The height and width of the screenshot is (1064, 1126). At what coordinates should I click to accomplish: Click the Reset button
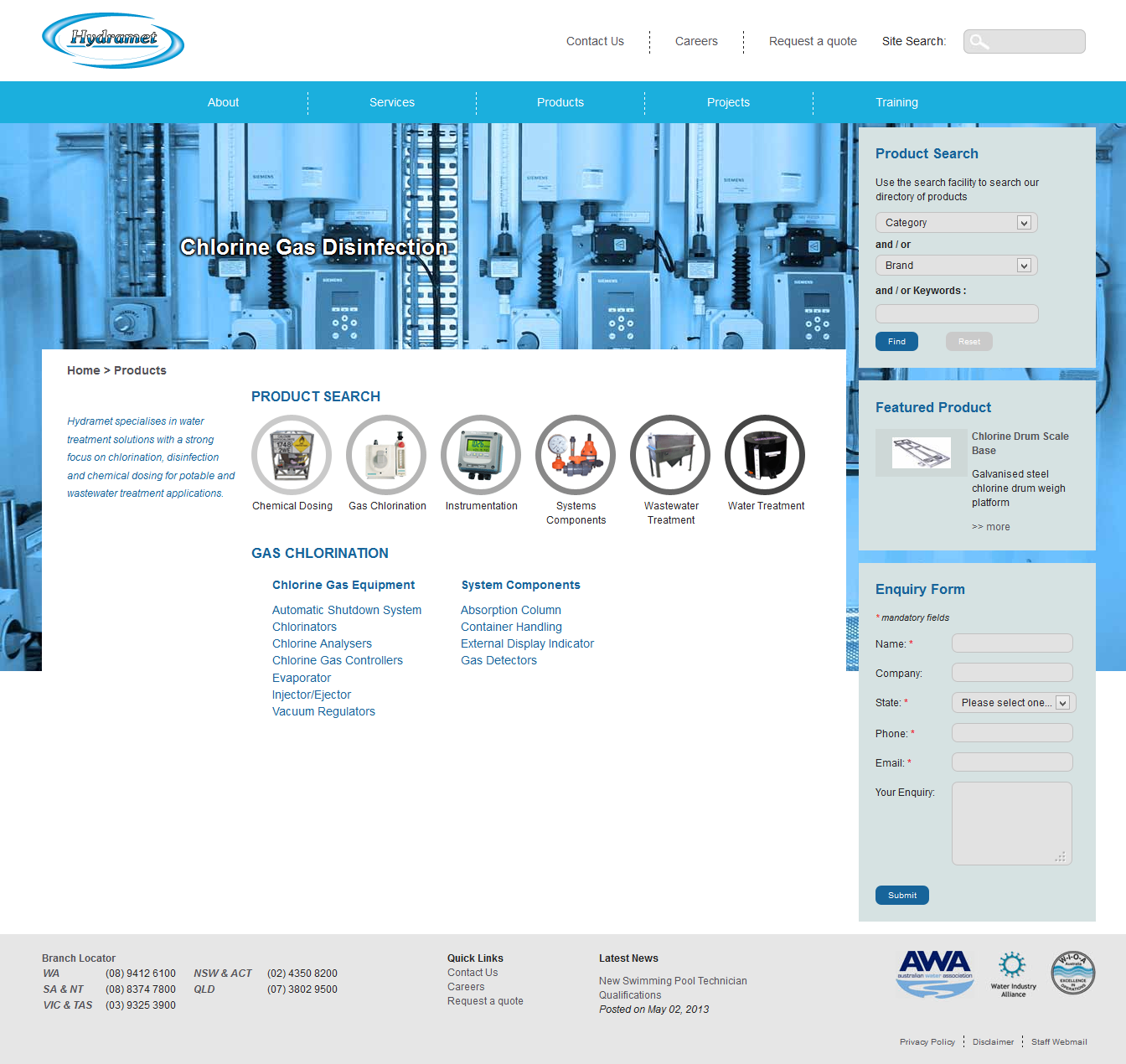coord(969,342)
